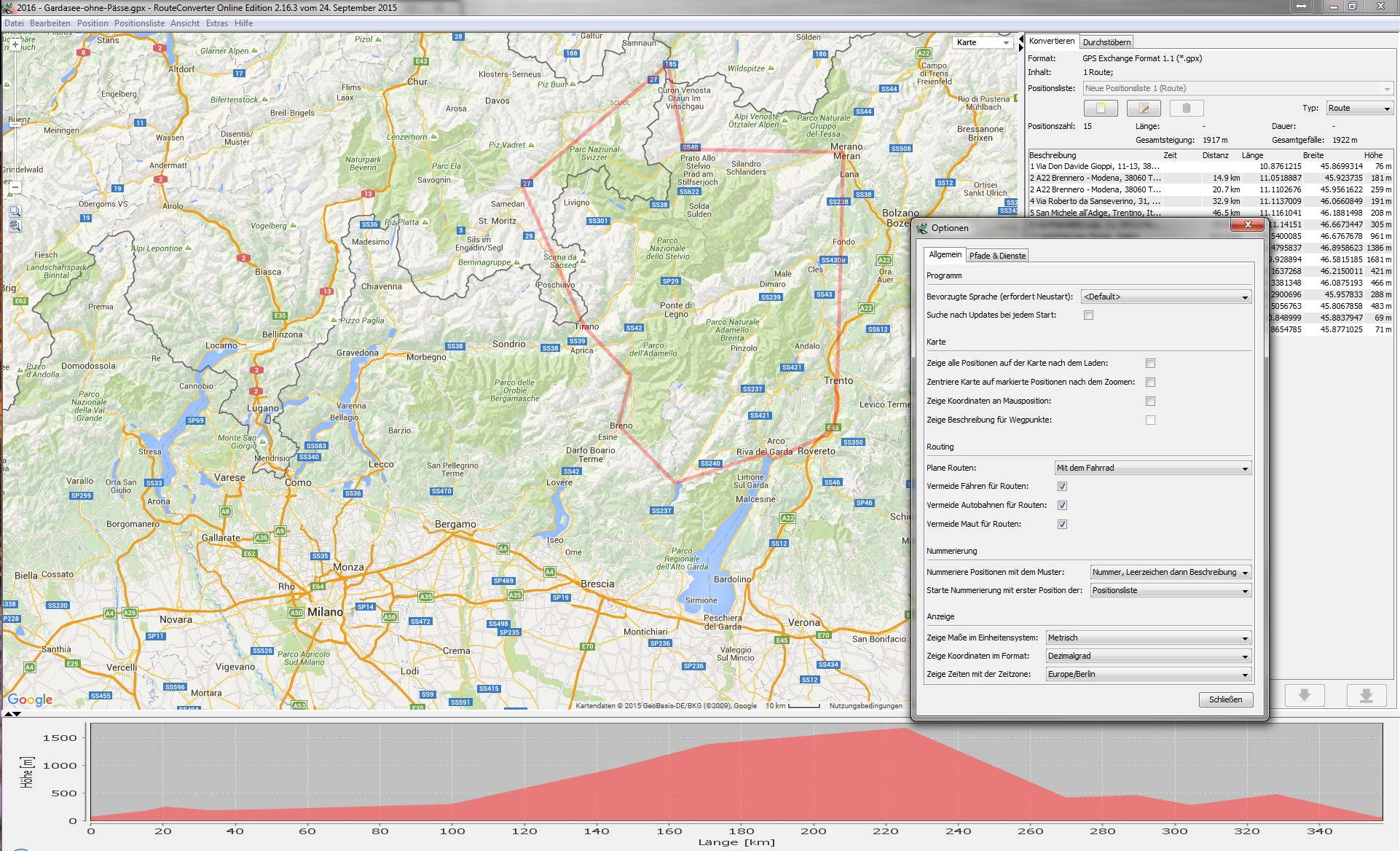Open the Plane Routen travel mode dropdown
This screenshot has width=1400, height=851.
pos(1152,468)
